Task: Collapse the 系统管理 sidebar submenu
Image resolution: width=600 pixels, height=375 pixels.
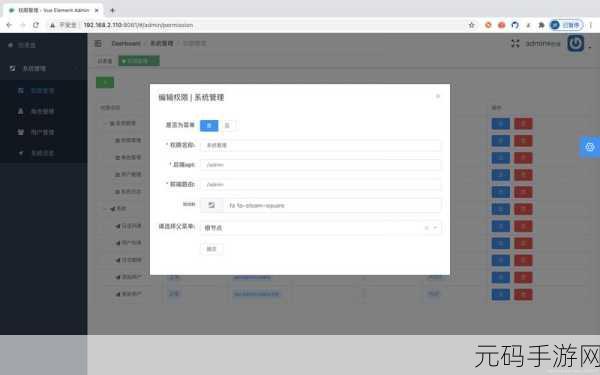Action: pos(44,68)
